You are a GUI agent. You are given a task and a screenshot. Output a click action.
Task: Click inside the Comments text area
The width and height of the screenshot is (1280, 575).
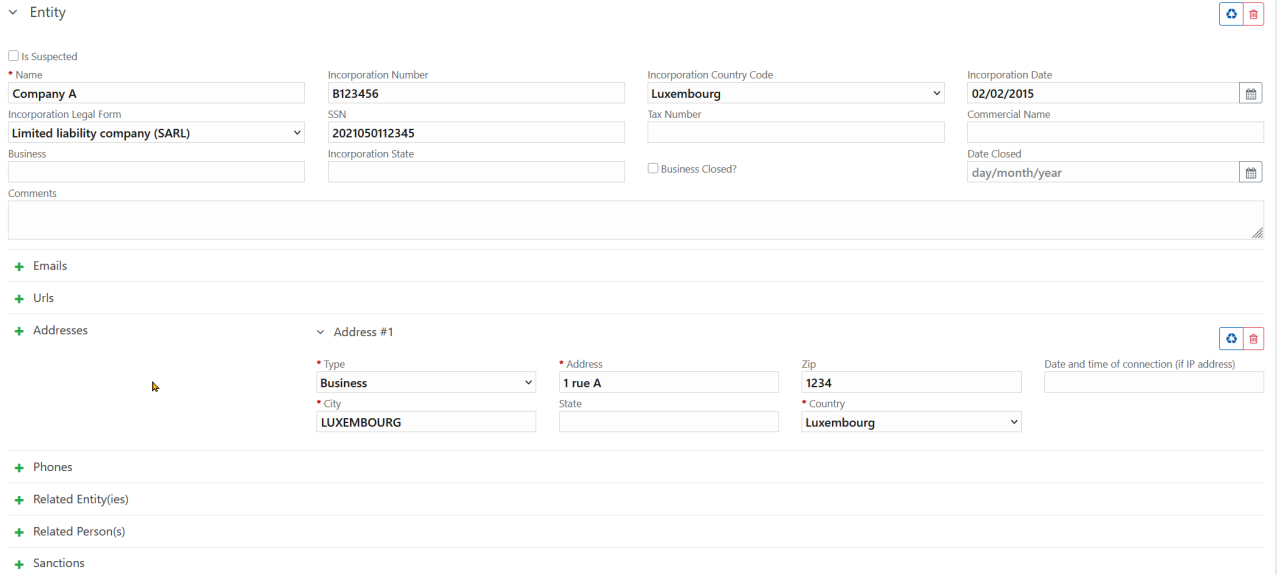point(636,220)
